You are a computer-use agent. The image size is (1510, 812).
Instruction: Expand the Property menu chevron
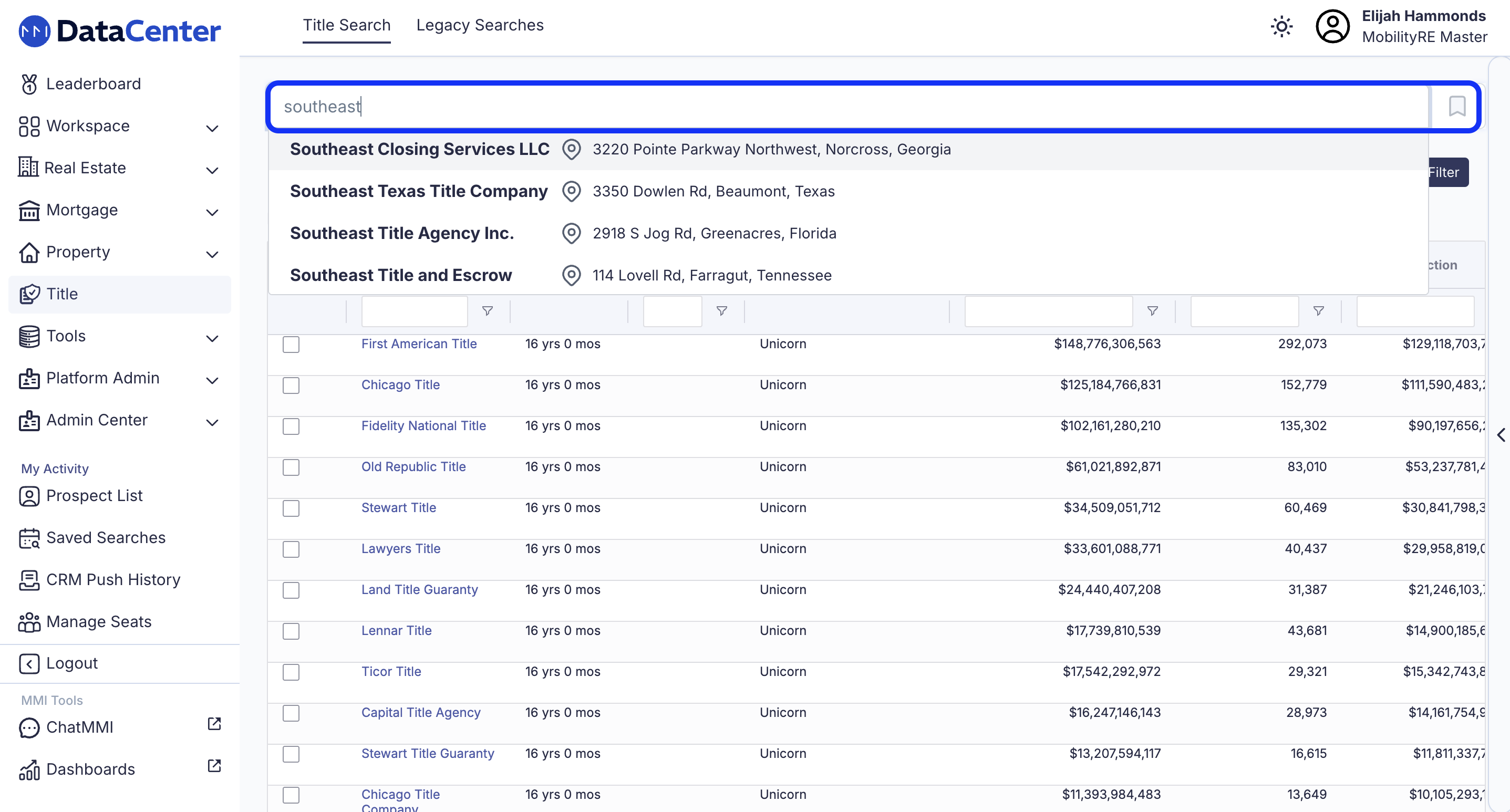point(212,255)
